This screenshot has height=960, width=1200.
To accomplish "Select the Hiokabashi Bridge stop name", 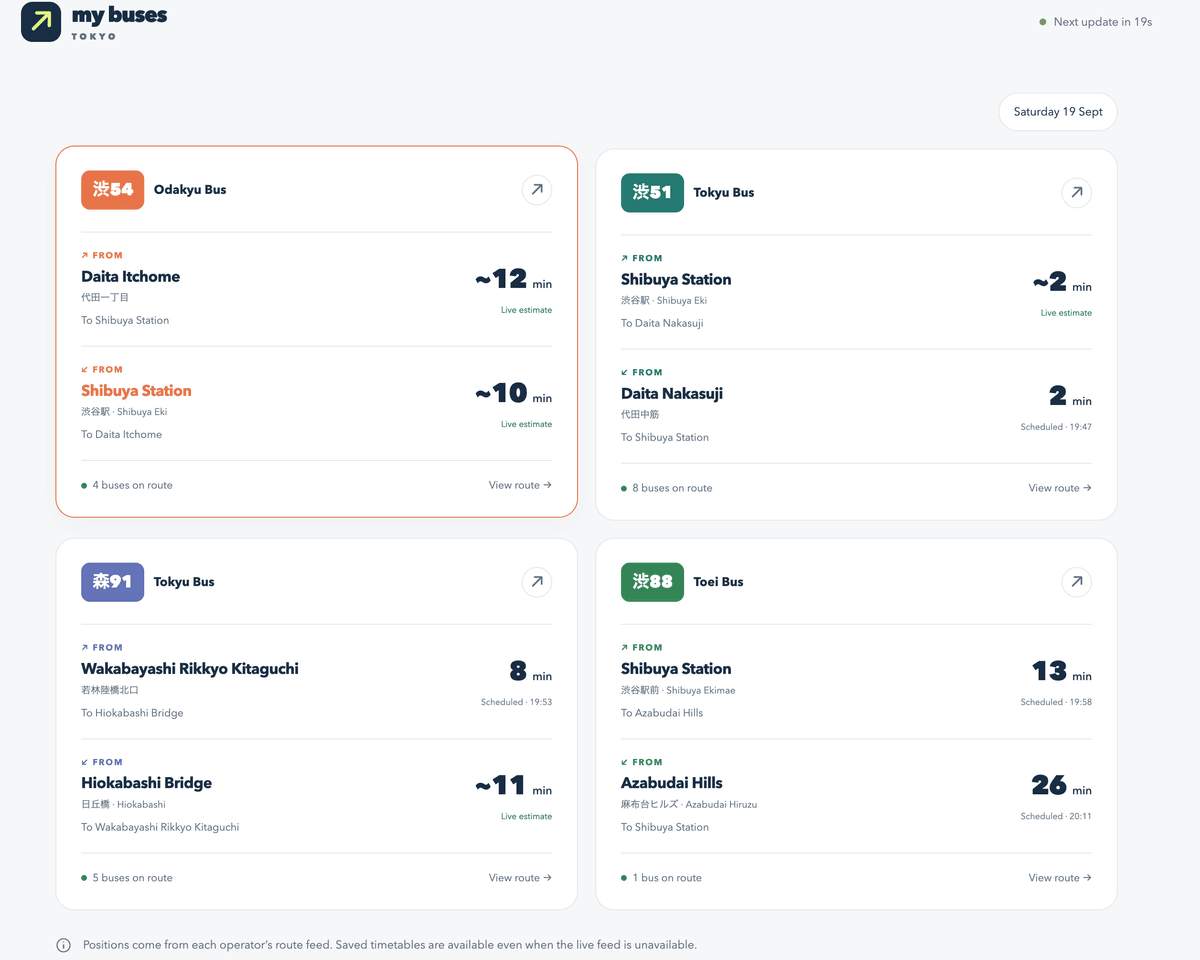I will click(x=147, y=783).
